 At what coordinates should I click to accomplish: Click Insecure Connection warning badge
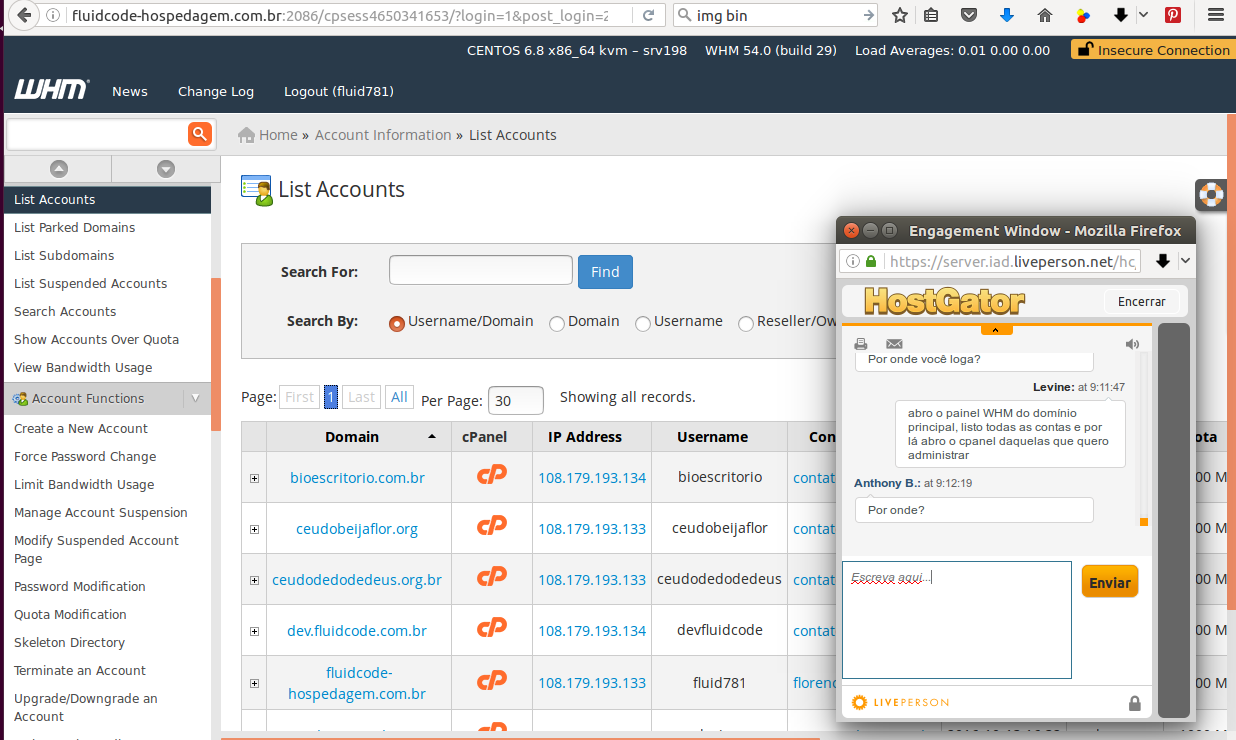tap(1151, 50)
